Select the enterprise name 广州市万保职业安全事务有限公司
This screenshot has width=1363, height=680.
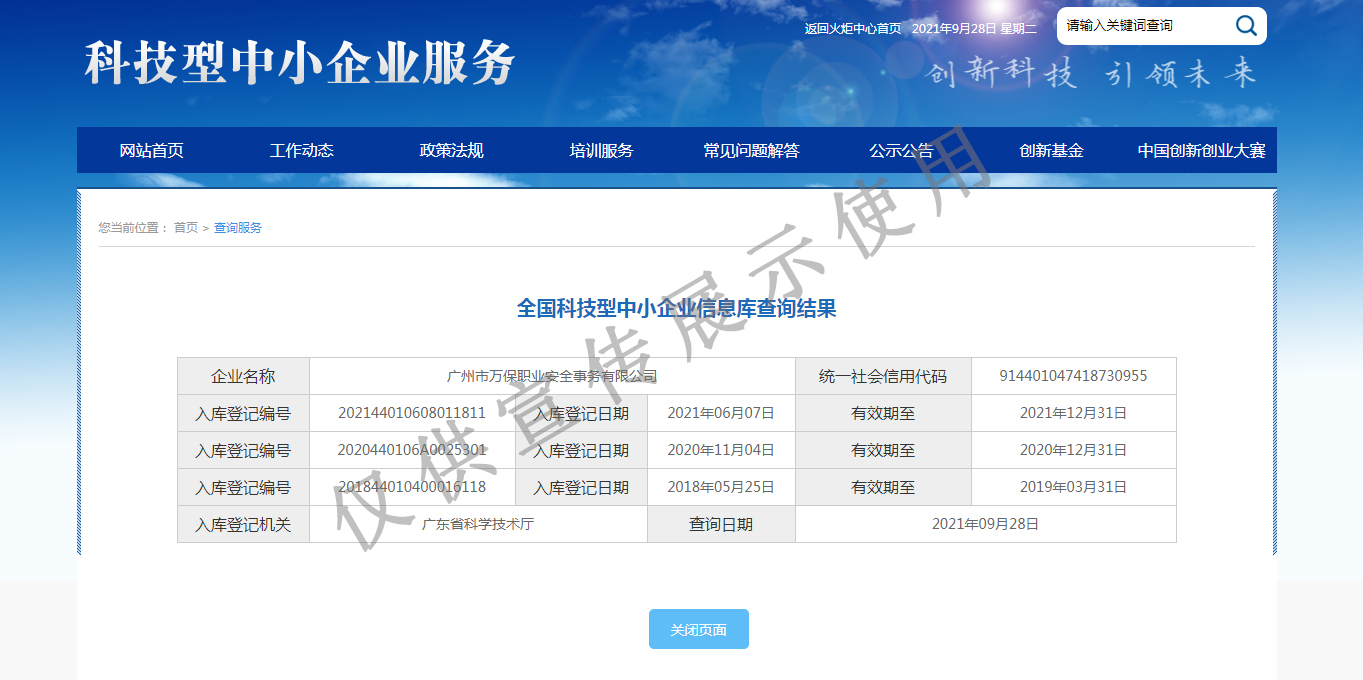(553, 375)
